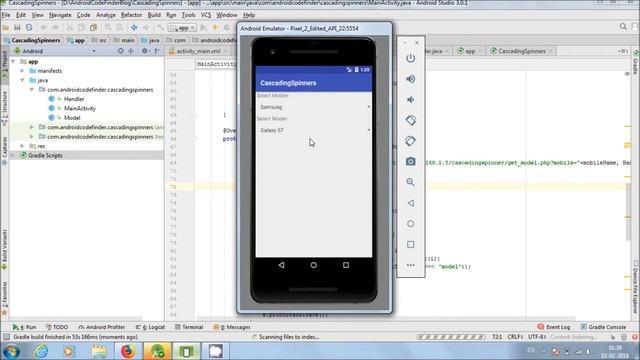Click the Run app green arrow
The image size is (640, 360).
click(203, 27)
